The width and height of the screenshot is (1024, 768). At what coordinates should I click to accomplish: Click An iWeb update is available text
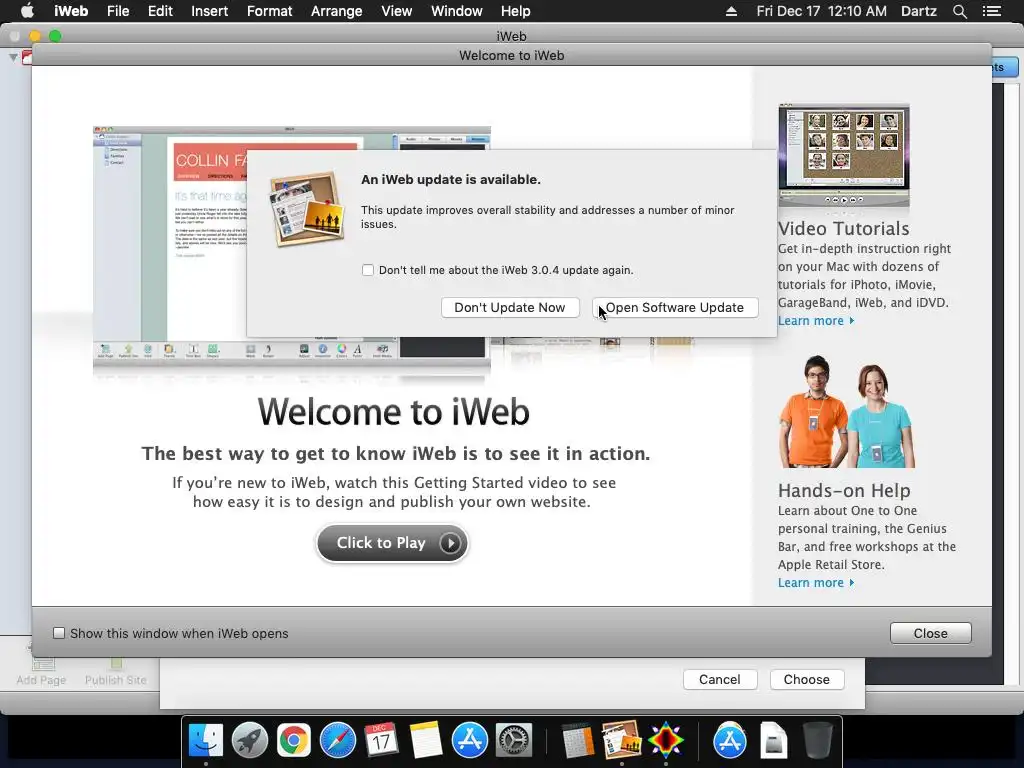(451, 180)
